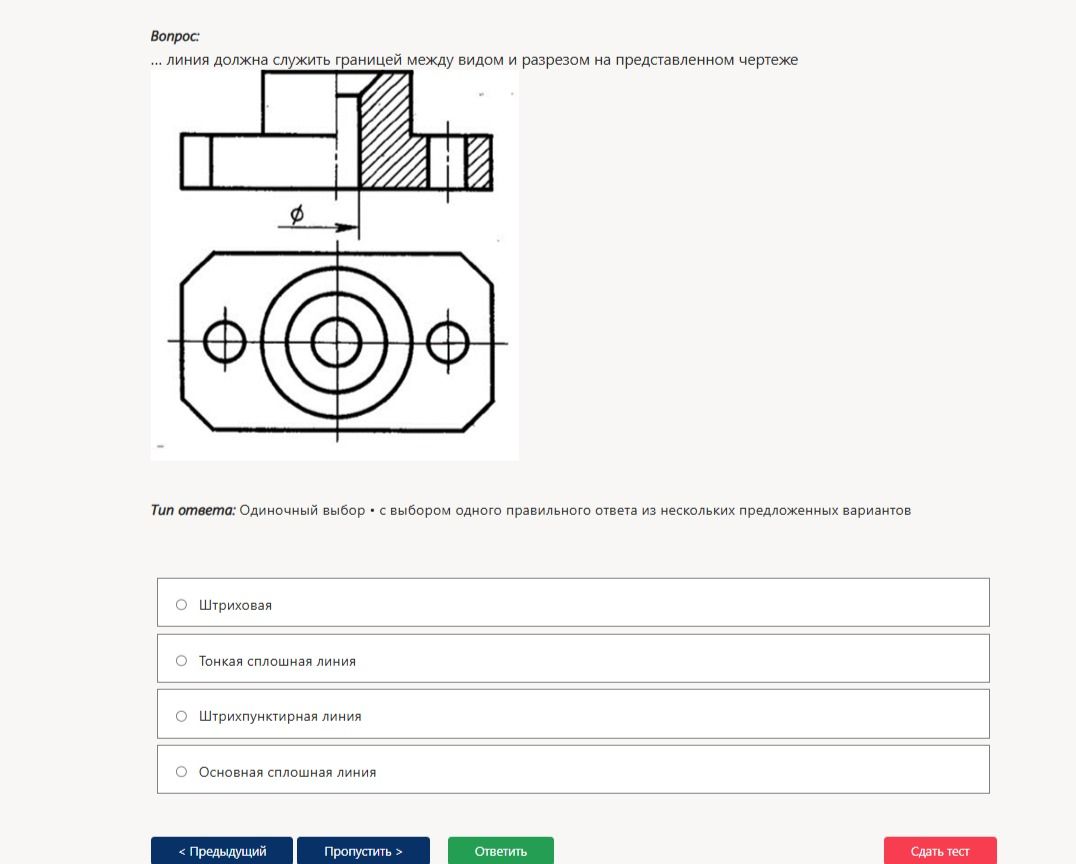The width and height of the screenshot is (1076, 864).
Task: Finish the exam with "Сдать тест"
Action: coord(939,851)
